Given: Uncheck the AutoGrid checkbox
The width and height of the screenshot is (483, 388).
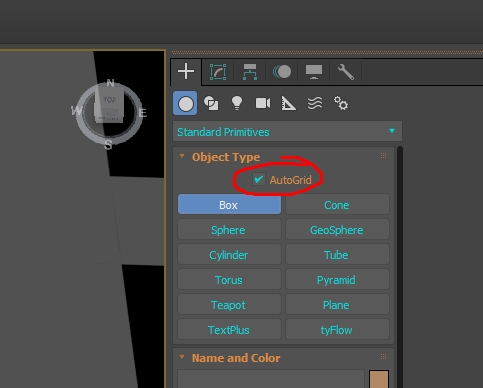Looking at the screenshot, I should pos(258,180).
